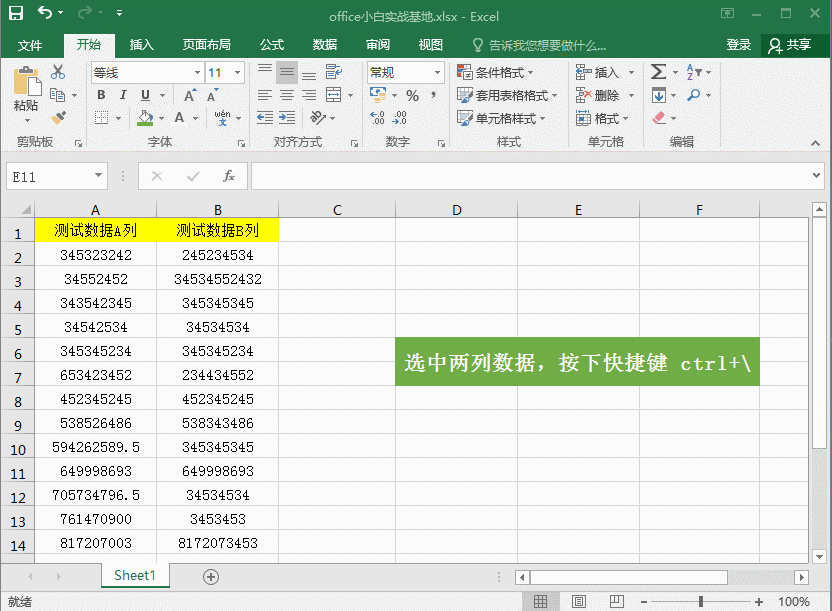Screen dimensions: 832x611
Task: Toggle align text left
Action: tap(265, 95)
